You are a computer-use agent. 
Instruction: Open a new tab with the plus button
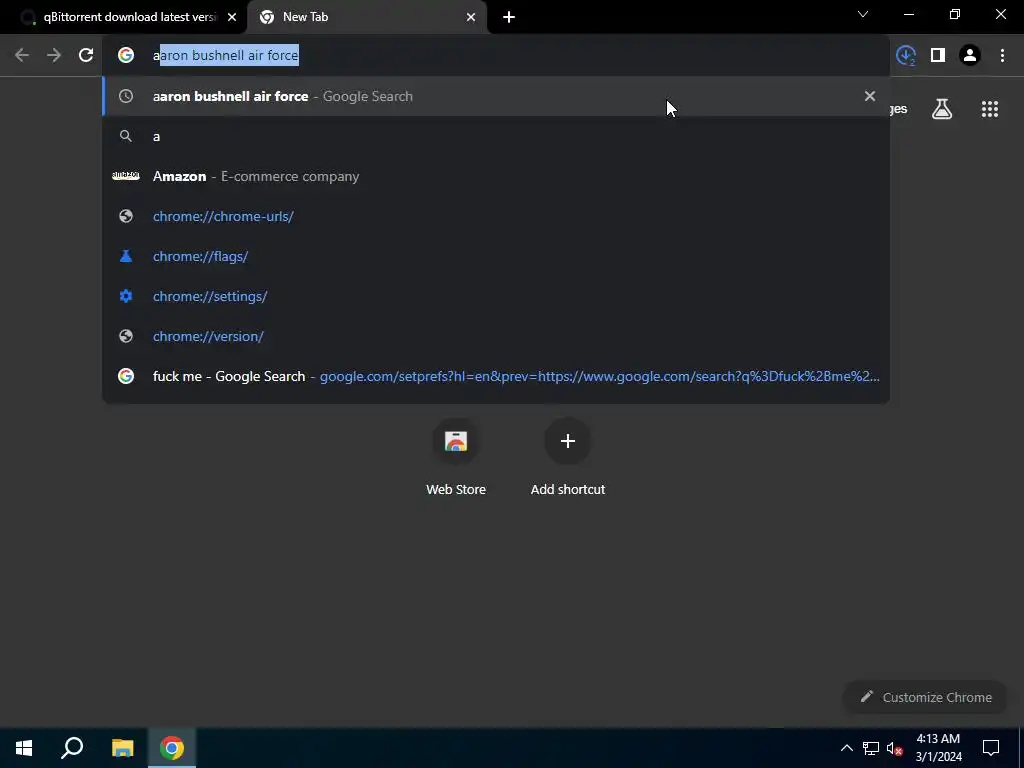coord(509,18)
